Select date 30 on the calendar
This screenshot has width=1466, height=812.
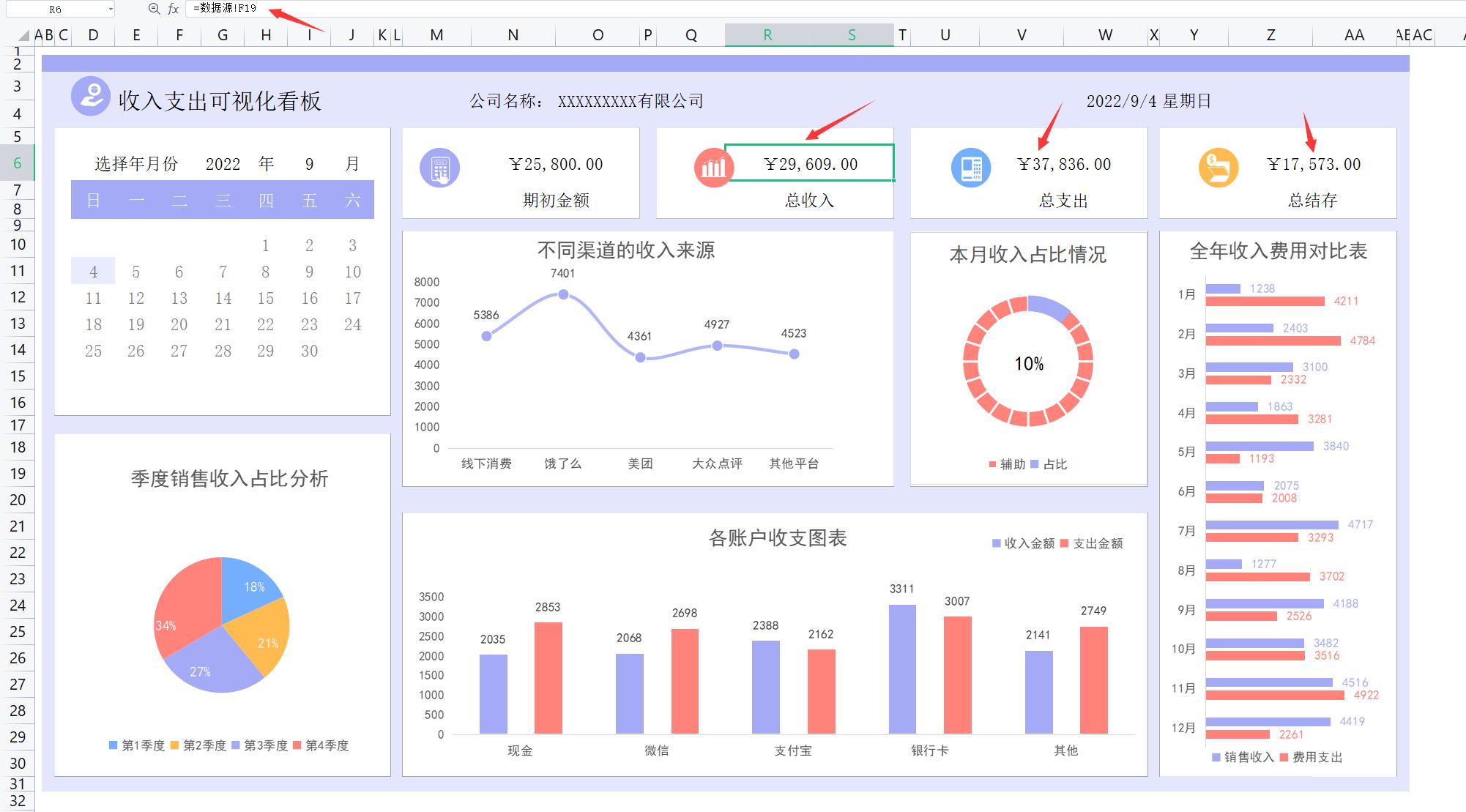[x=309, y=351]
